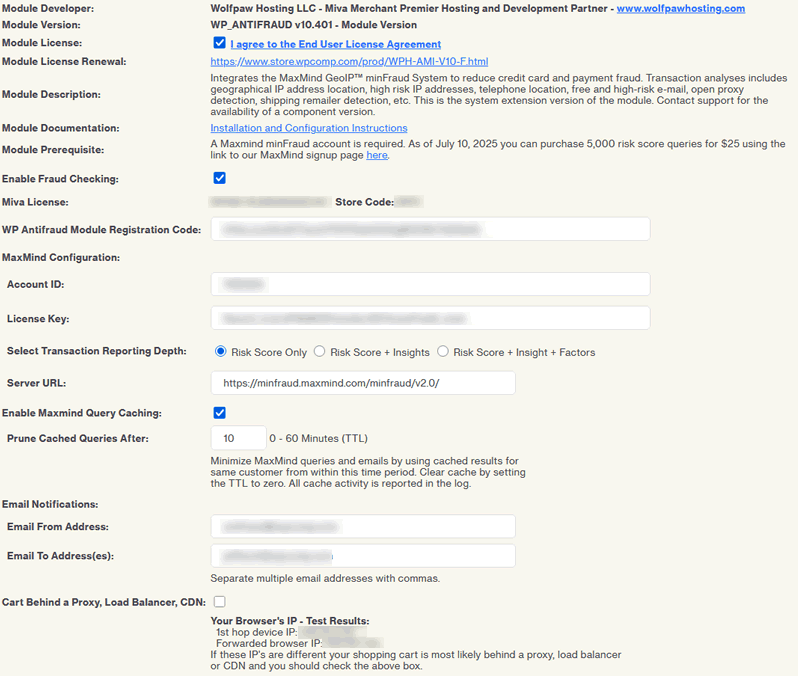Screen dimensions: 798x676
Task: Click into the MaxMind License Key field
Action: (430, 318)
